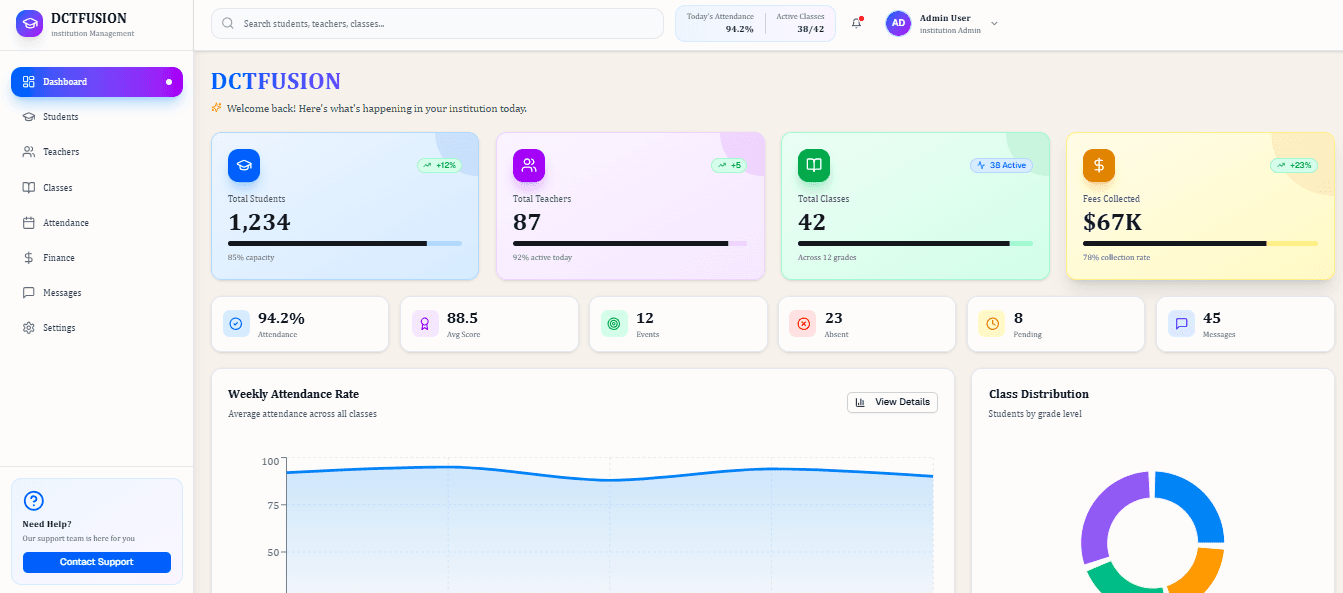Click the Absent red cross icon

pos(803,324)
